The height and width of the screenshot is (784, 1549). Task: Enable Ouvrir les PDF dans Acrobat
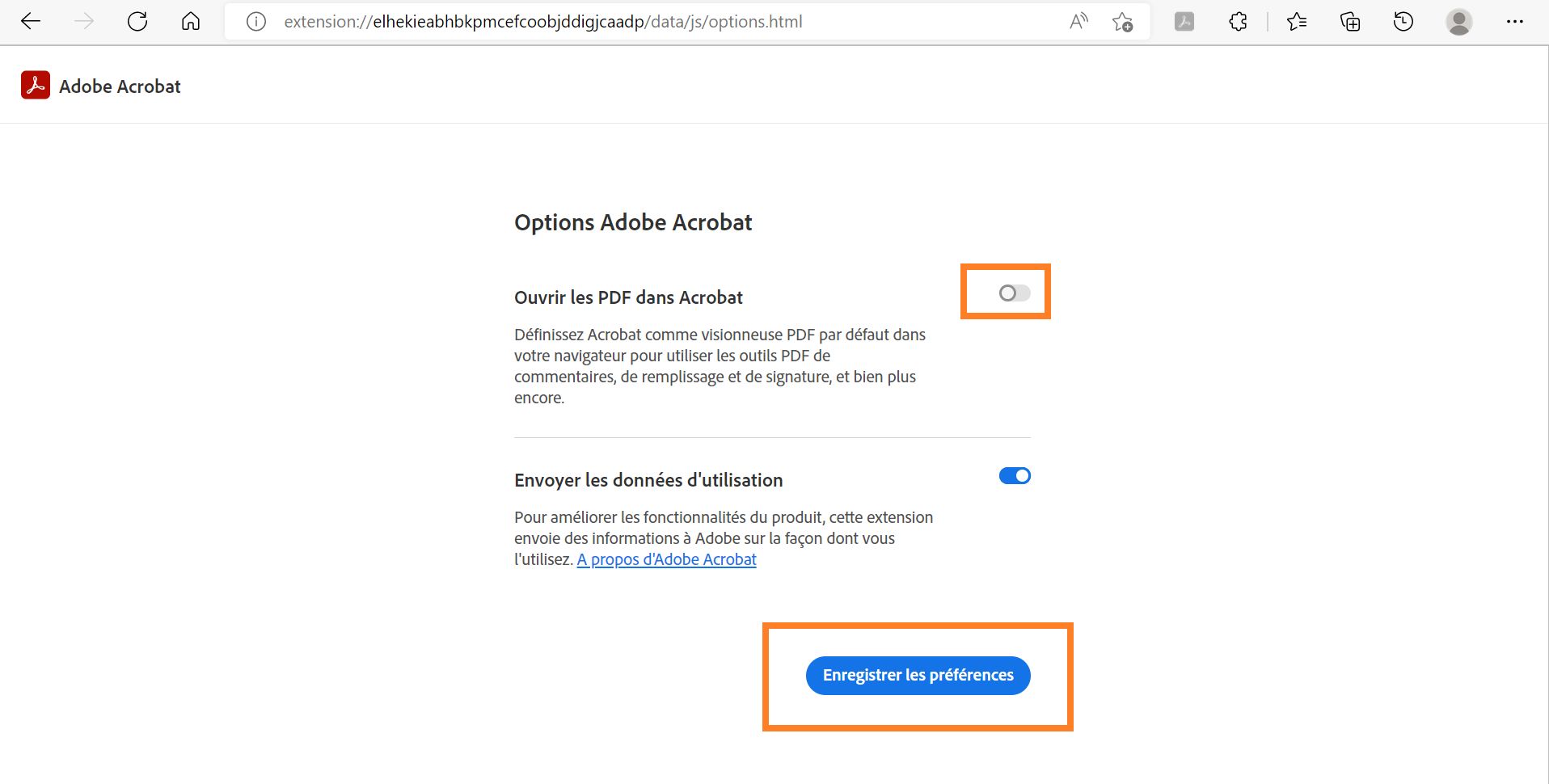point(1014,293)
